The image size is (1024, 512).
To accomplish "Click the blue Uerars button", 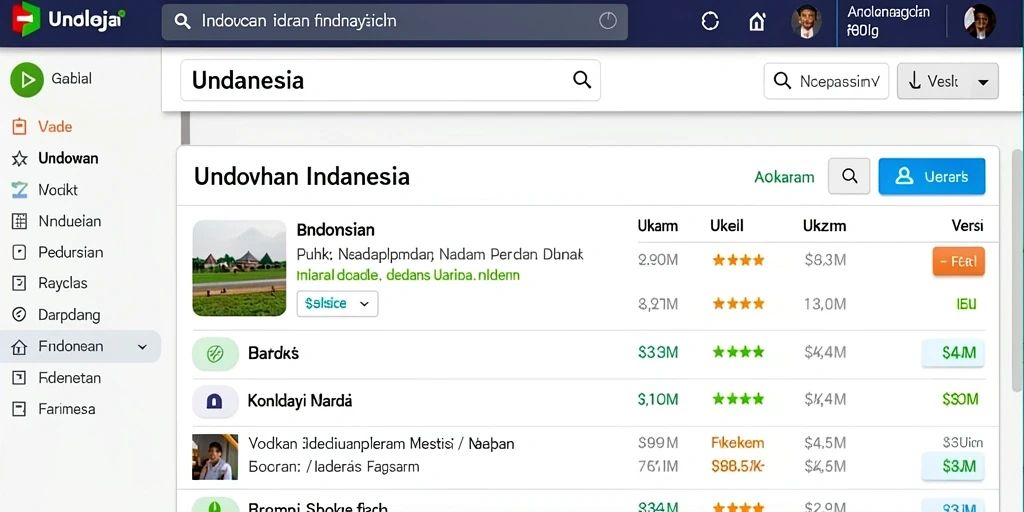I will (x=932, y=176).
